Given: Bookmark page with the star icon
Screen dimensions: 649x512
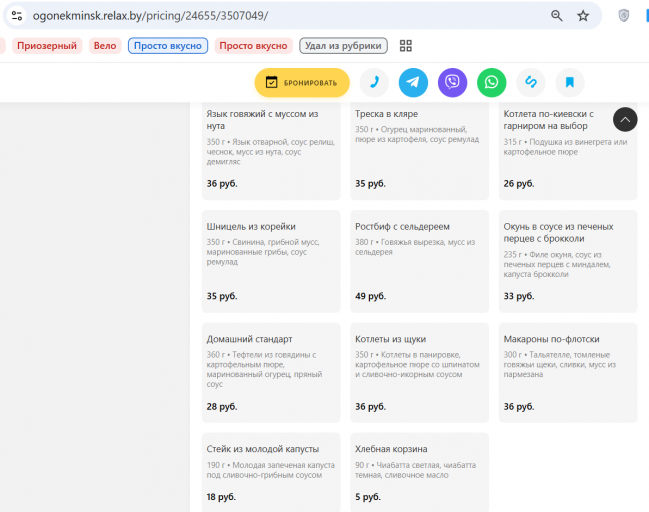Looking at the screenshot, I should [x=583, y=16].
